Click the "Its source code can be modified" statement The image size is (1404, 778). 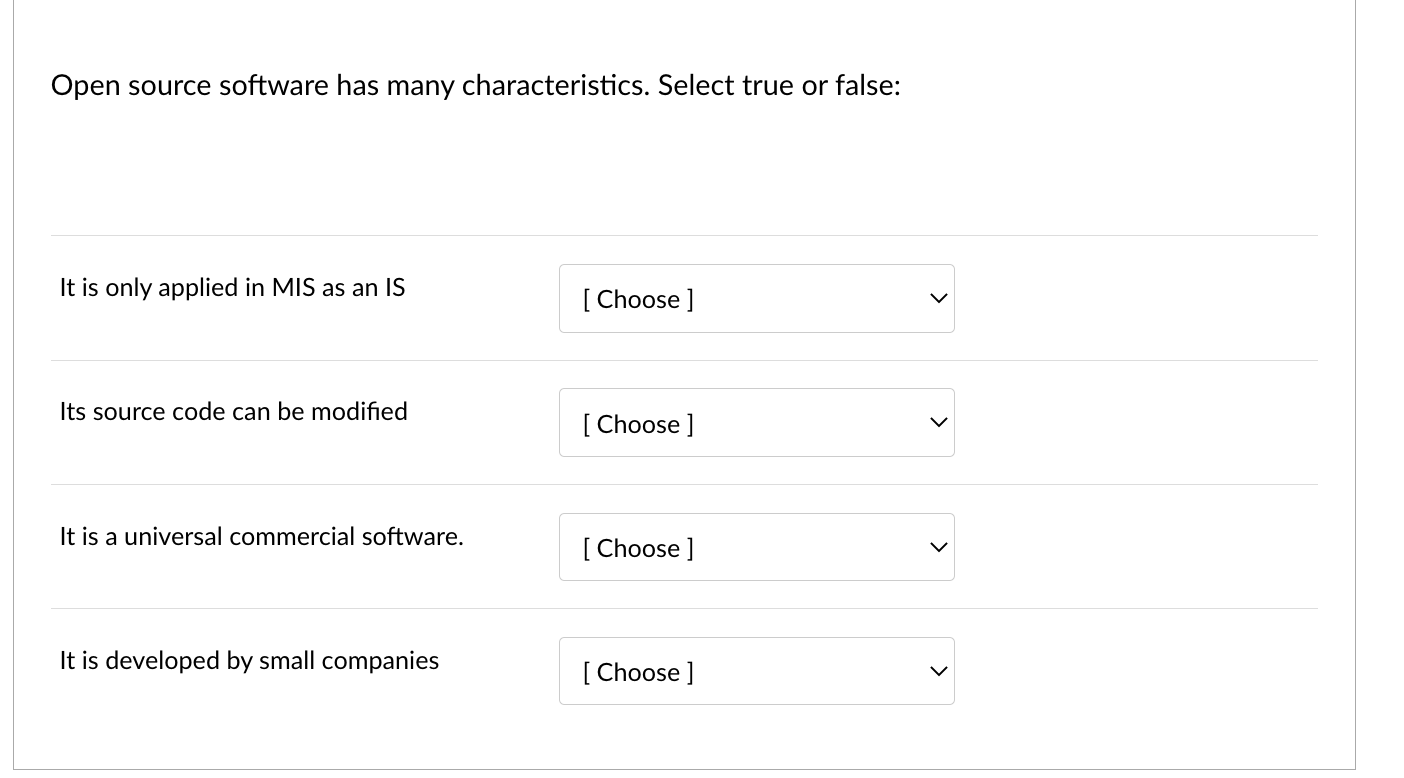click(x=233, y=412)
